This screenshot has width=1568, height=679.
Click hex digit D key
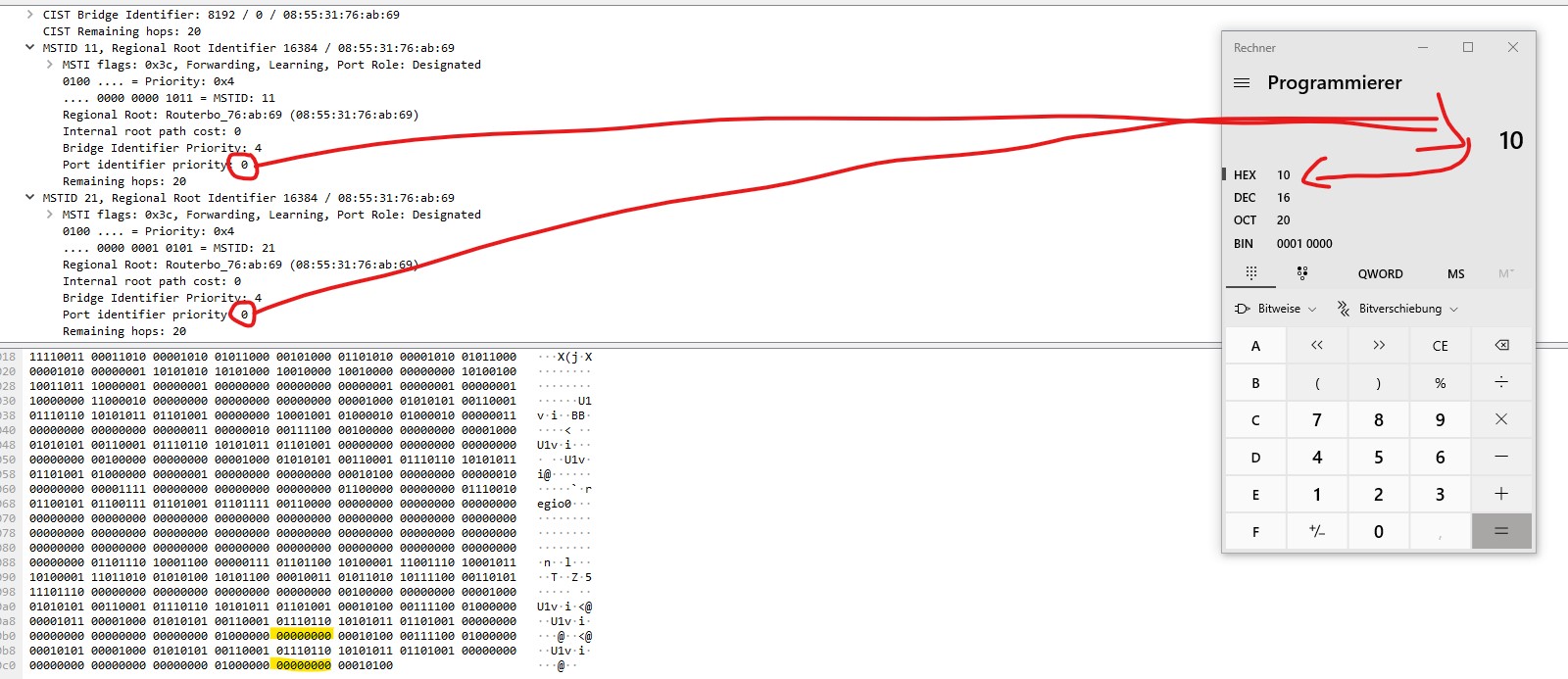1255,457
